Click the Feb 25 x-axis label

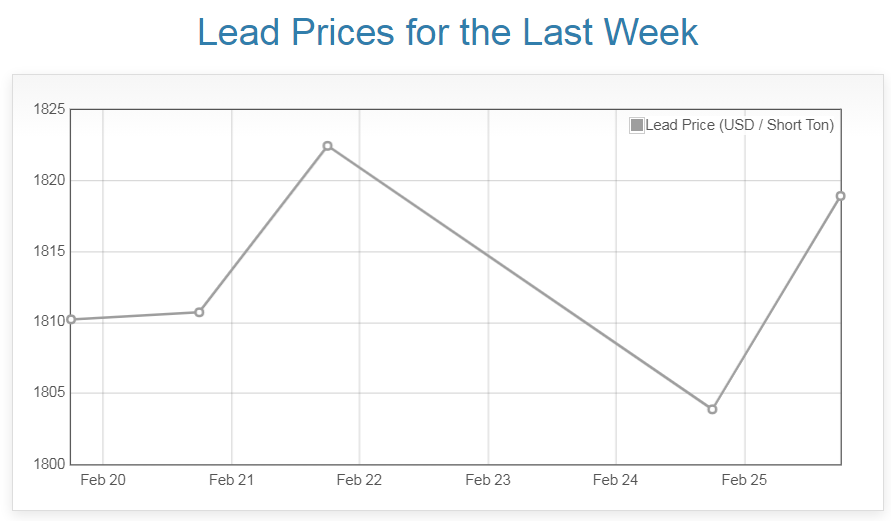tap(744, 480)
